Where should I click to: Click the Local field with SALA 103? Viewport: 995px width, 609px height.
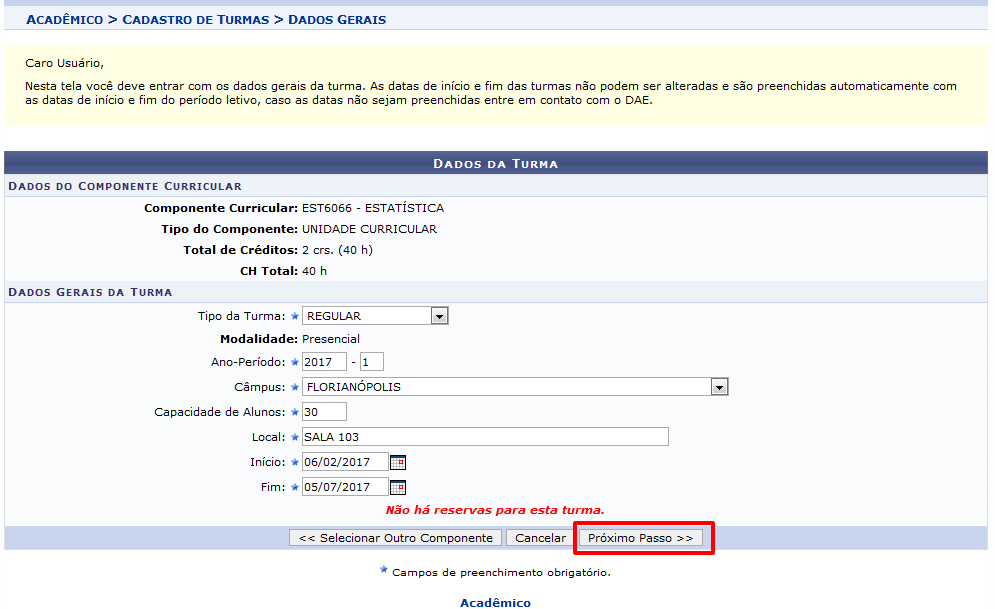[x=484, y=437]
